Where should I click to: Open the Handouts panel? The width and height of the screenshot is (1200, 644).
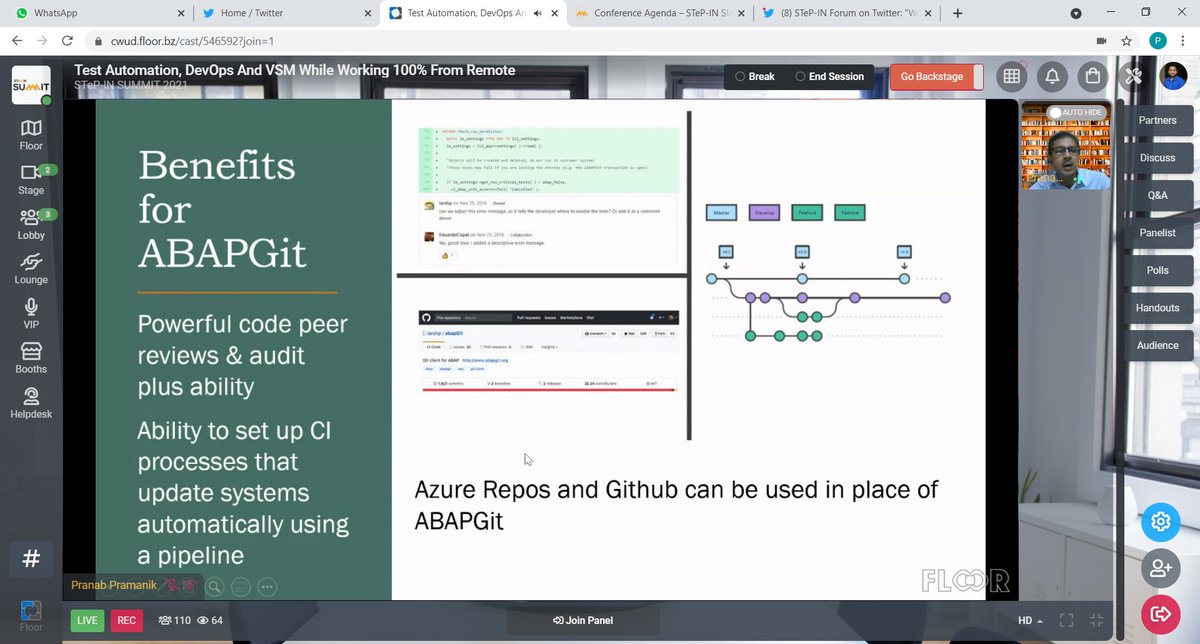tap(1157, 308)
